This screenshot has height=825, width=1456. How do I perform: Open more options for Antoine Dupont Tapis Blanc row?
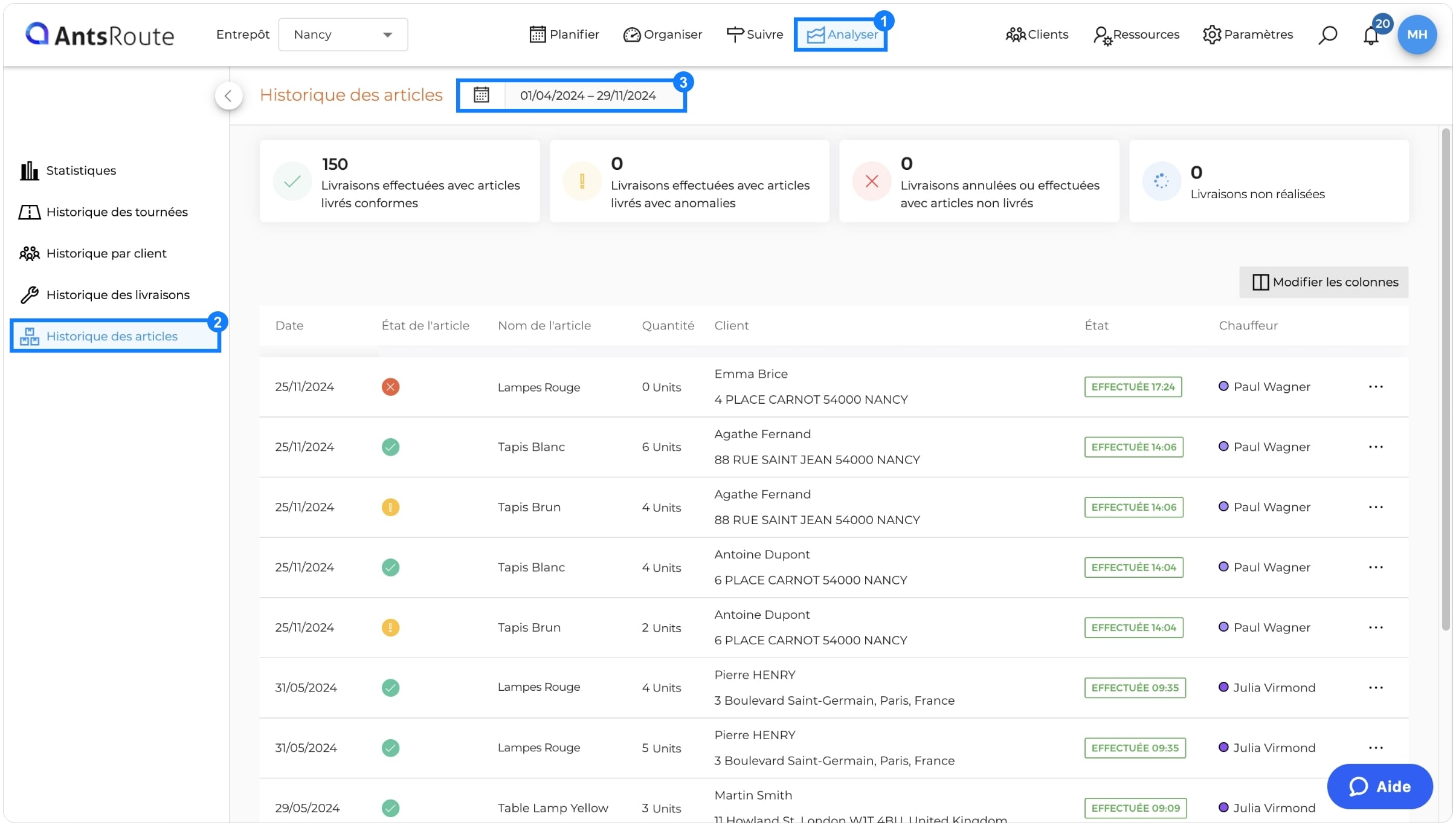coord(1376,568)
